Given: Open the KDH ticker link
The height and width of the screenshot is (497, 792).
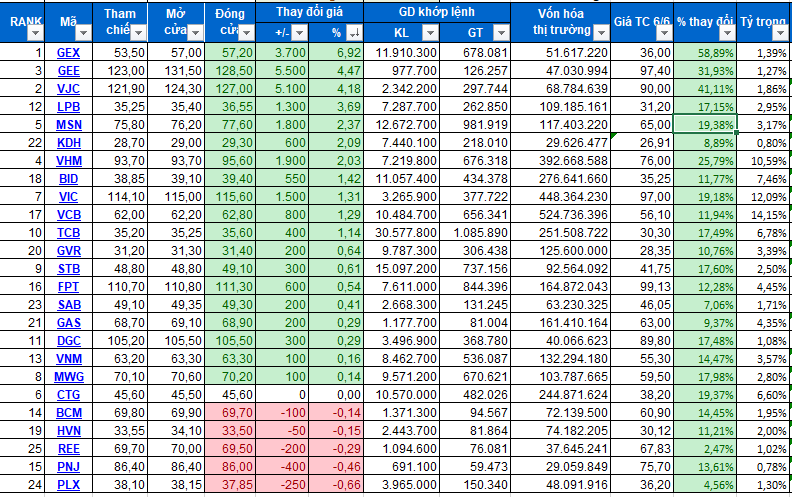Looking at the screenshot, I should [x=69, y=143].
